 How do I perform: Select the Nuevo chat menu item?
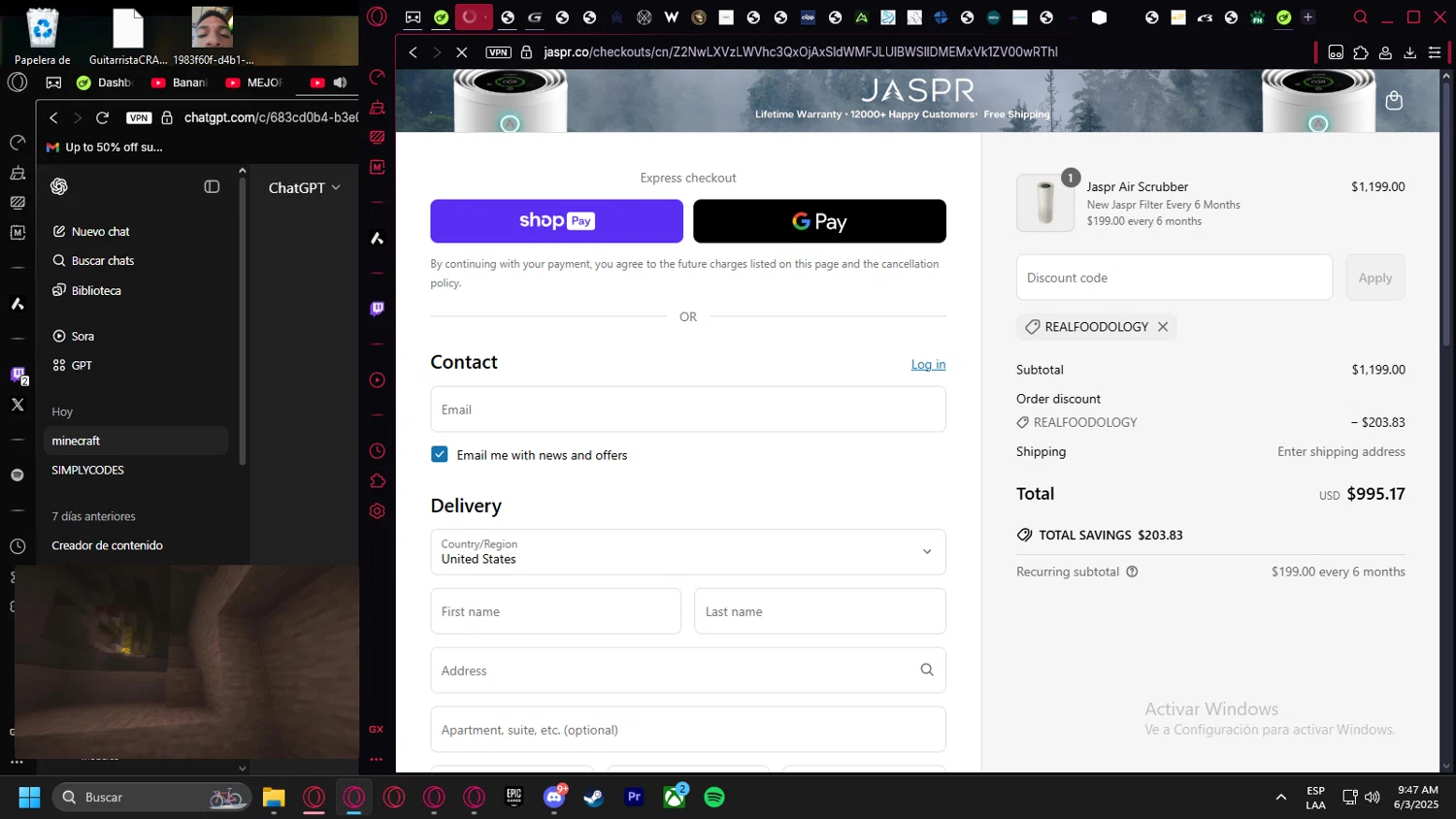[x=136, y=231]
